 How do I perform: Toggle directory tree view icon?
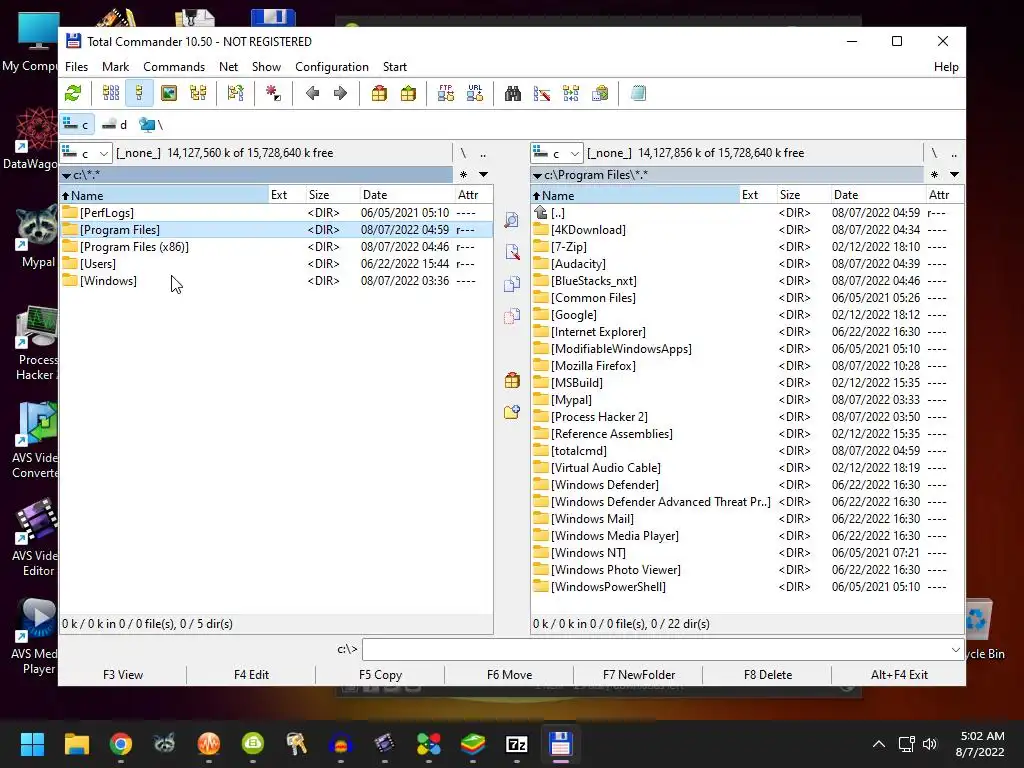(x=198, y=93)
